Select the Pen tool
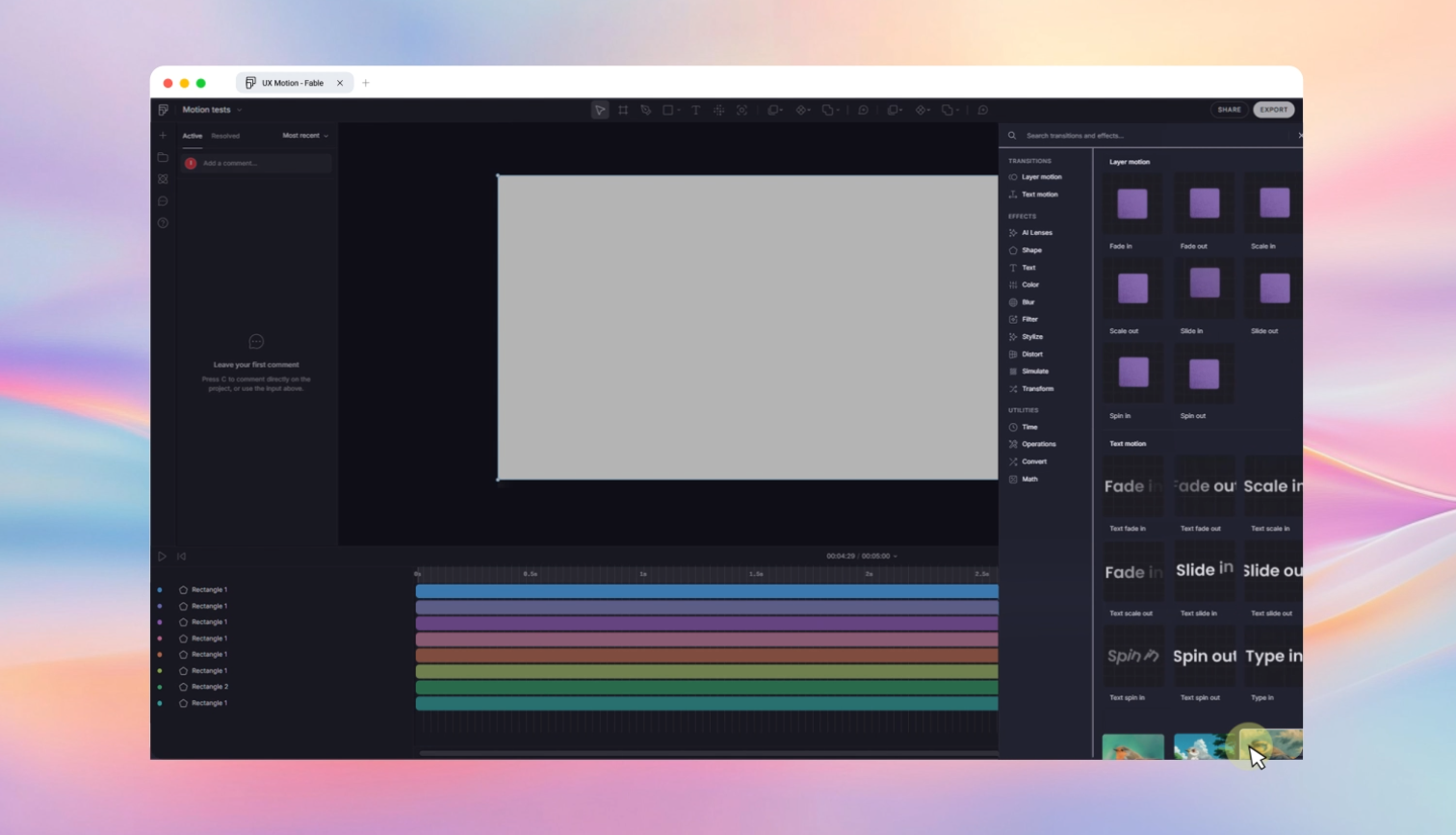This screenshot has height=835, width=1456. (x=646, y=110)
